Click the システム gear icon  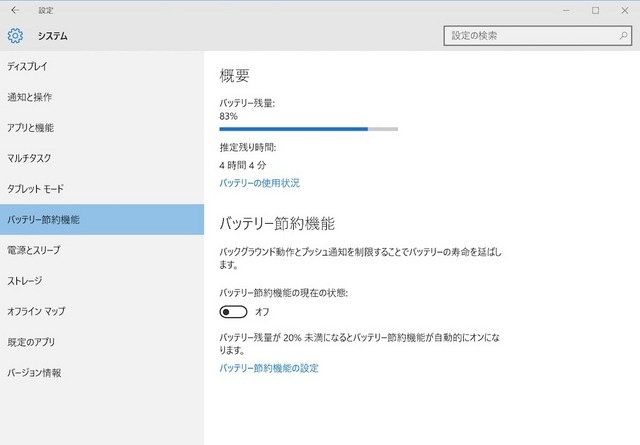click(16, 36)
